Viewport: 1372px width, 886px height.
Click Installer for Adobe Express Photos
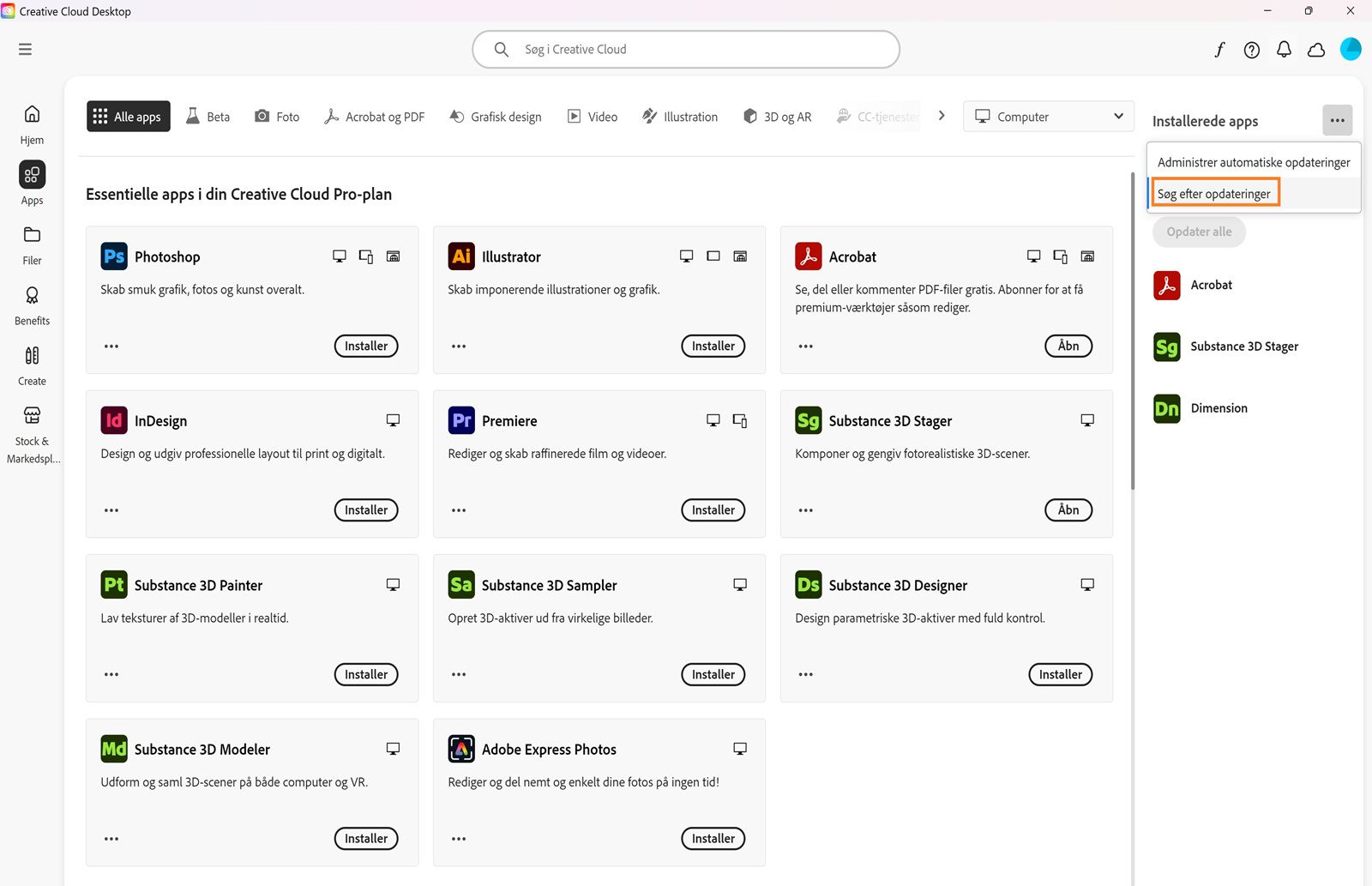(713, 838)
